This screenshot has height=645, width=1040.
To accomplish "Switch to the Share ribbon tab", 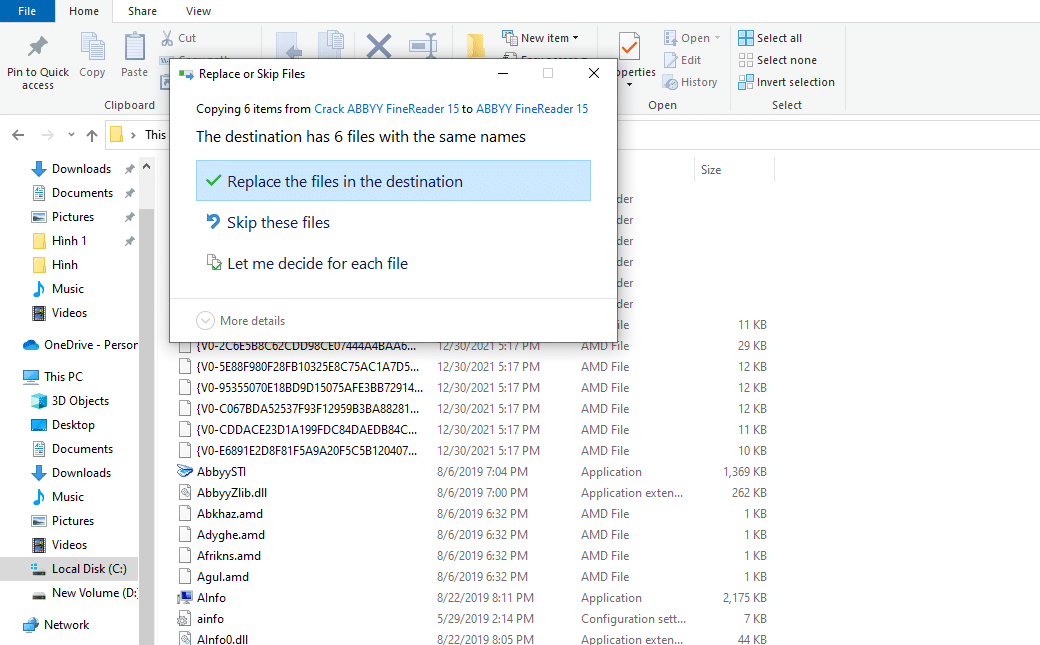I will [143, 11].
